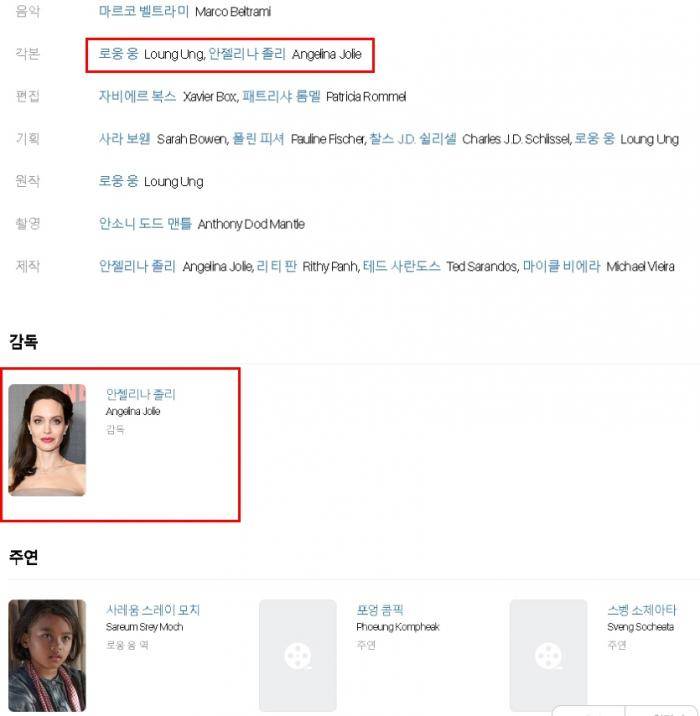This screenshot has height=716, width=700.
Task: Open the Ted Sarandos producer link
Action: (402, 266)
